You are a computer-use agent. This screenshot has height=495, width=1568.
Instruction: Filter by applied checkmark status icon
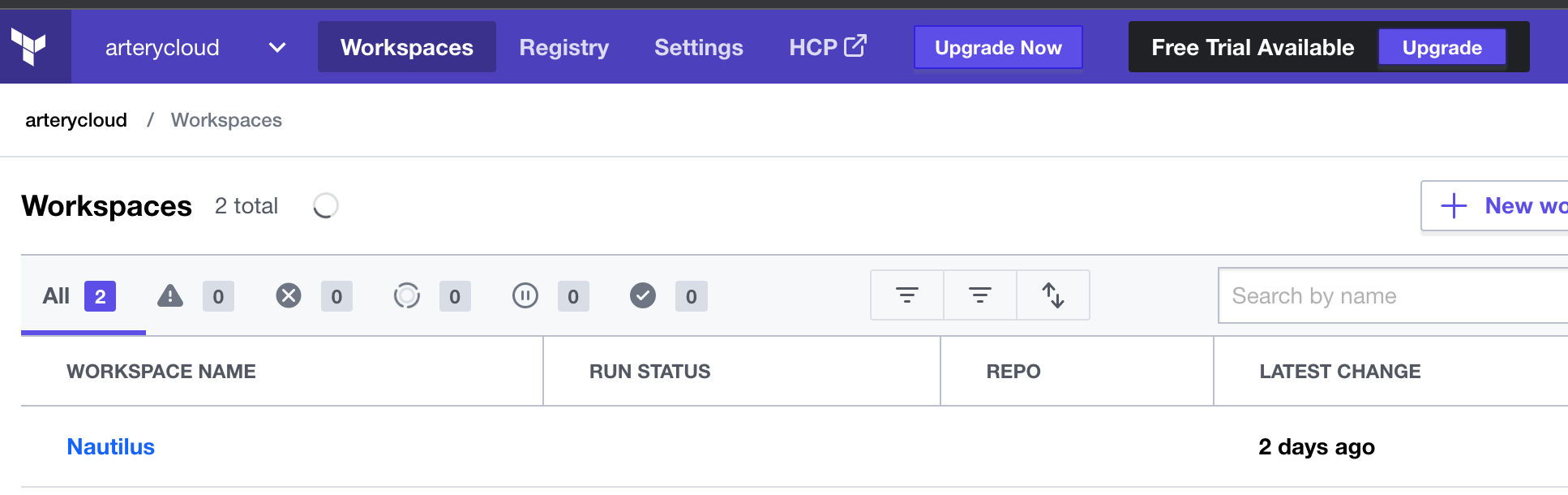[643, 296]
